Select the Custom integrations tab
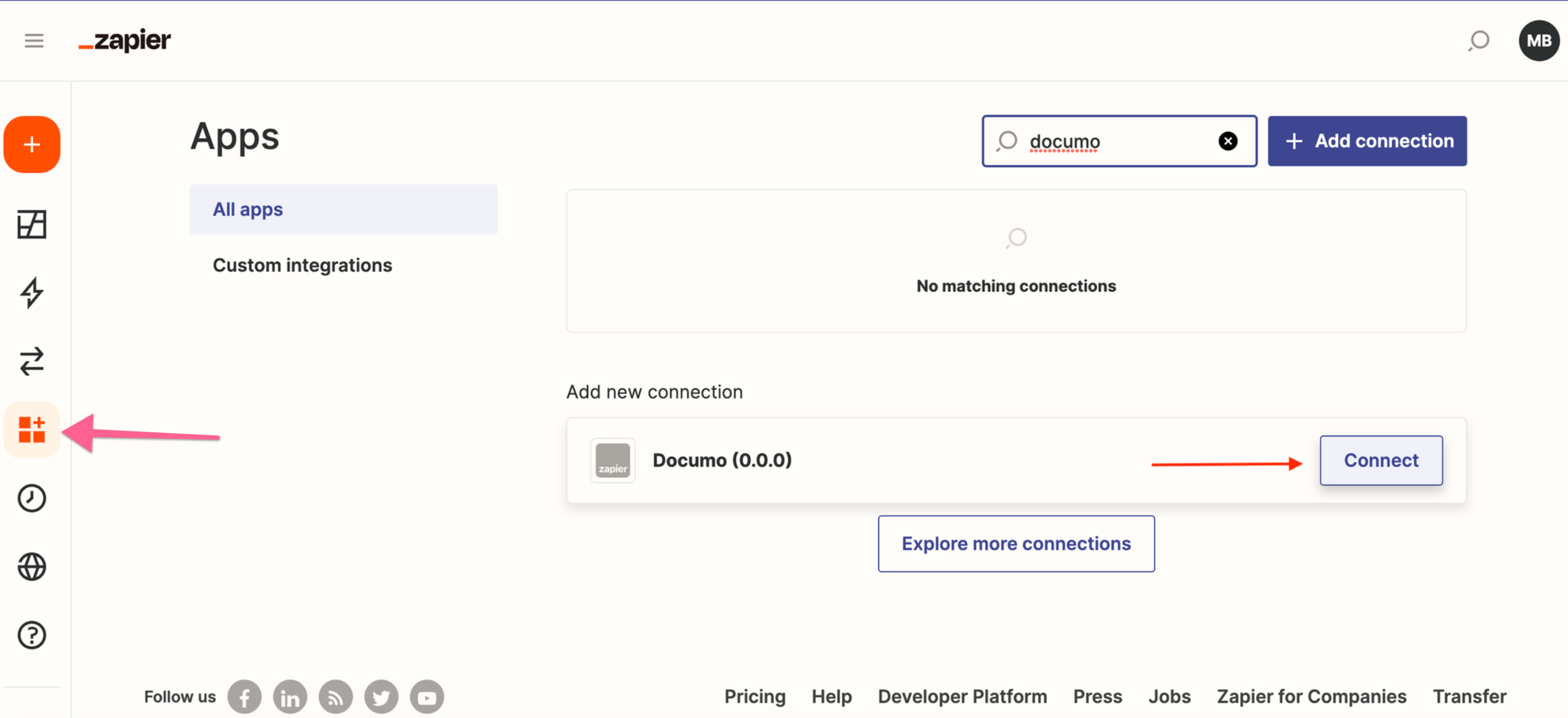Screen dimensions: 1568x718 302,265
